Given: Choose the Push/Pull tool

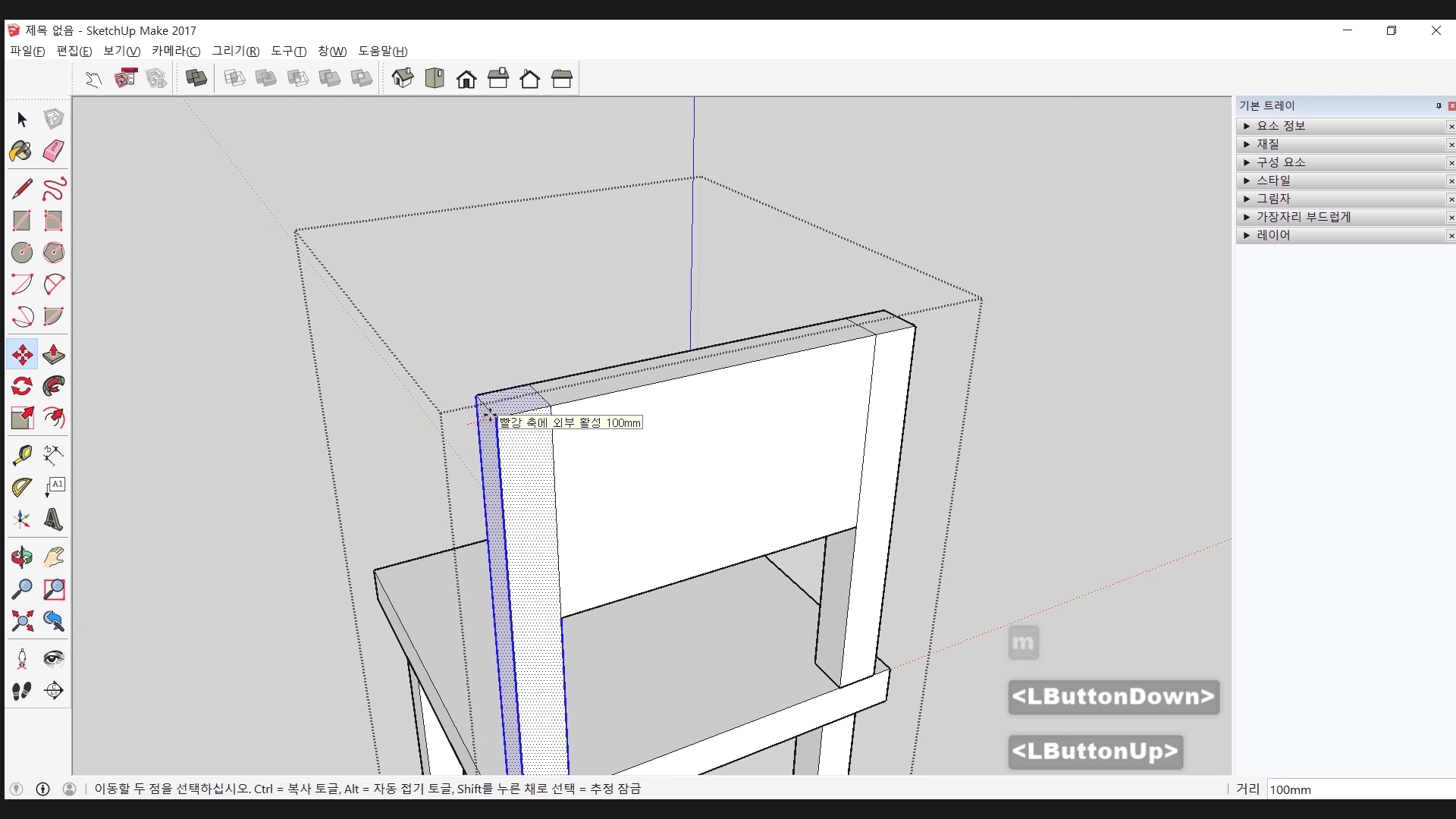Looking at the screenshot, I should 53,355.
